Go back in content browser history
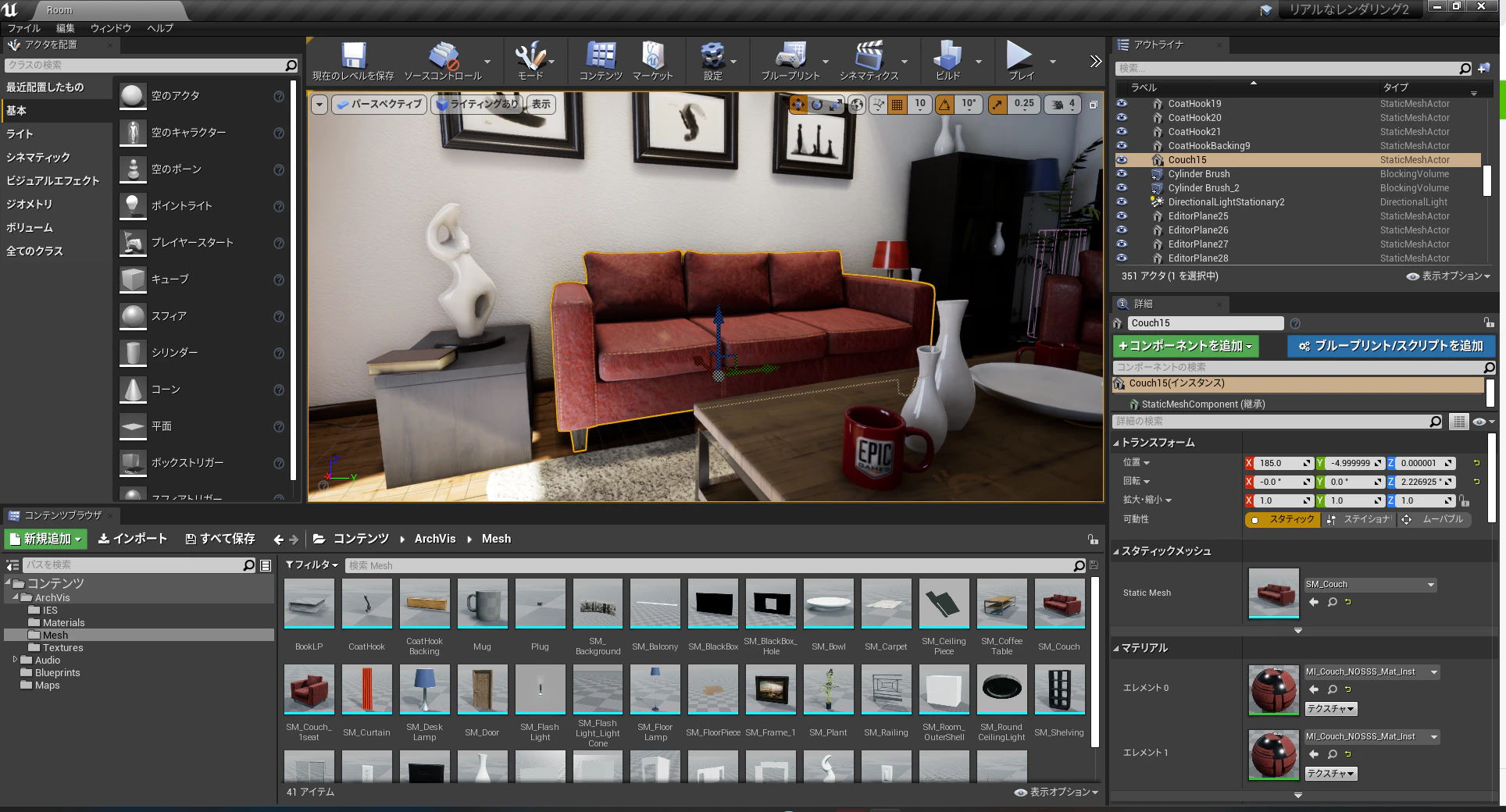1506x812 pixels. [x=278, y=540]
